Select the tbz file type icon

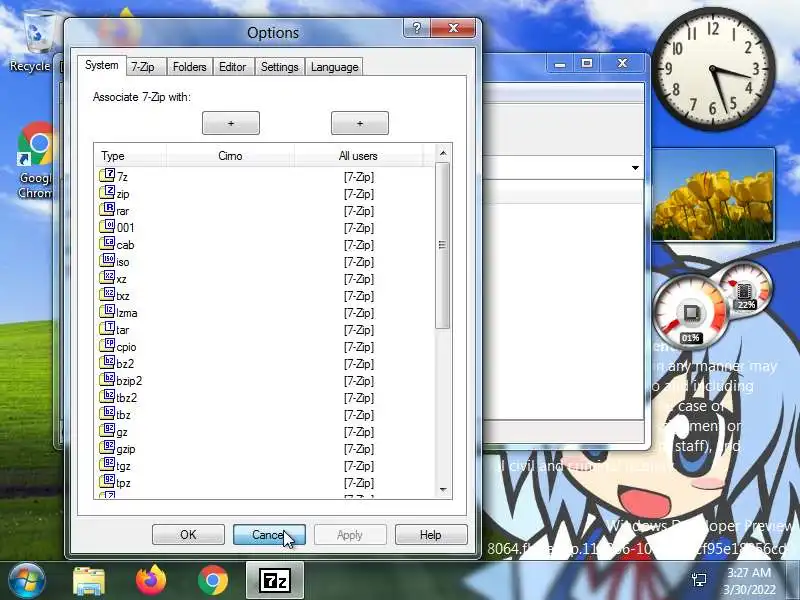107,414
